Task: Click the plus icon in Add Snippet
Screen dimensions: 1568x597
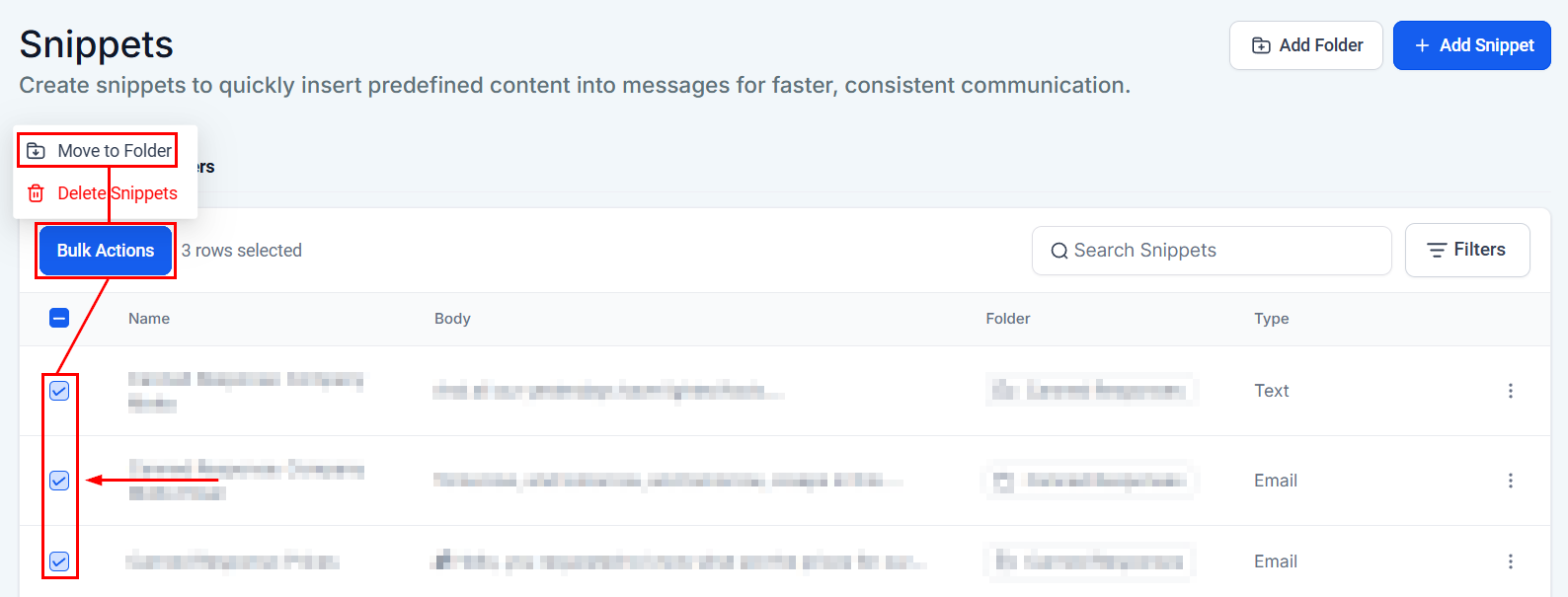Action: click(x=1422, y=45)
